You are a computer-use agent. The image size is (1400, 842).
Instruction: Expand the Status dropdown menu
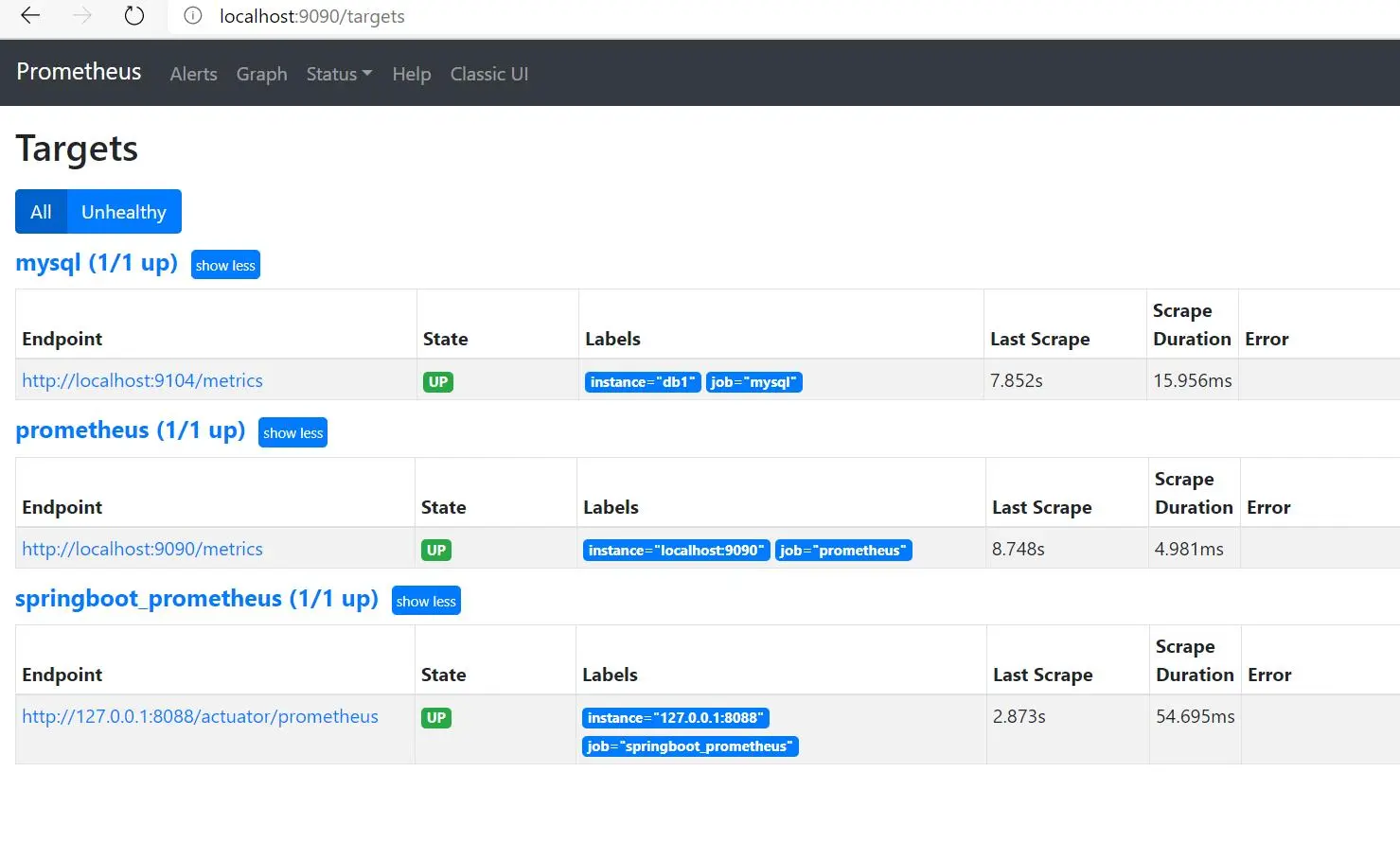point(339,74)
